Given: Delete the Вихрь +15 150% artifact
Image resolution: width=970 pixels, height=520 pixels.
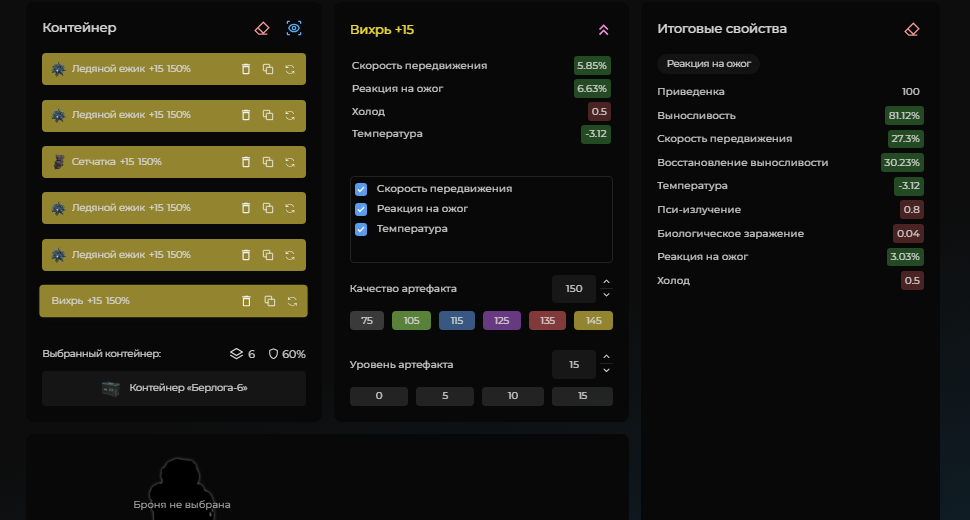Looking at the screenshot, I should pos(246,301).
